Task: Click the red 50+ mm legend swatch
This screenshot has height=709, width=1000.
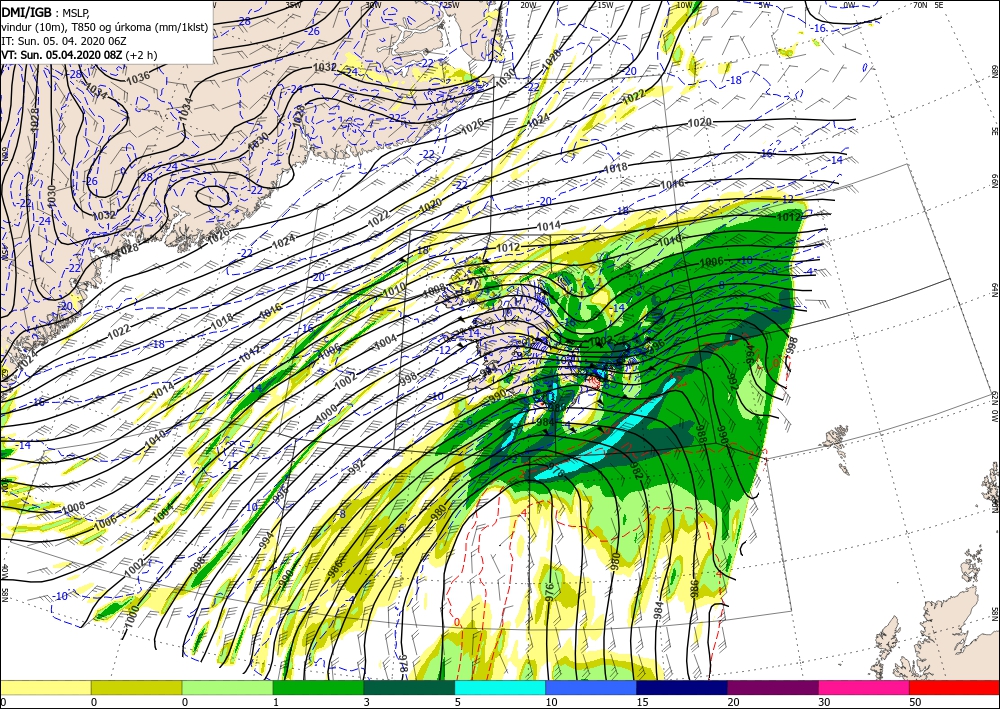Action: [955, 687]
